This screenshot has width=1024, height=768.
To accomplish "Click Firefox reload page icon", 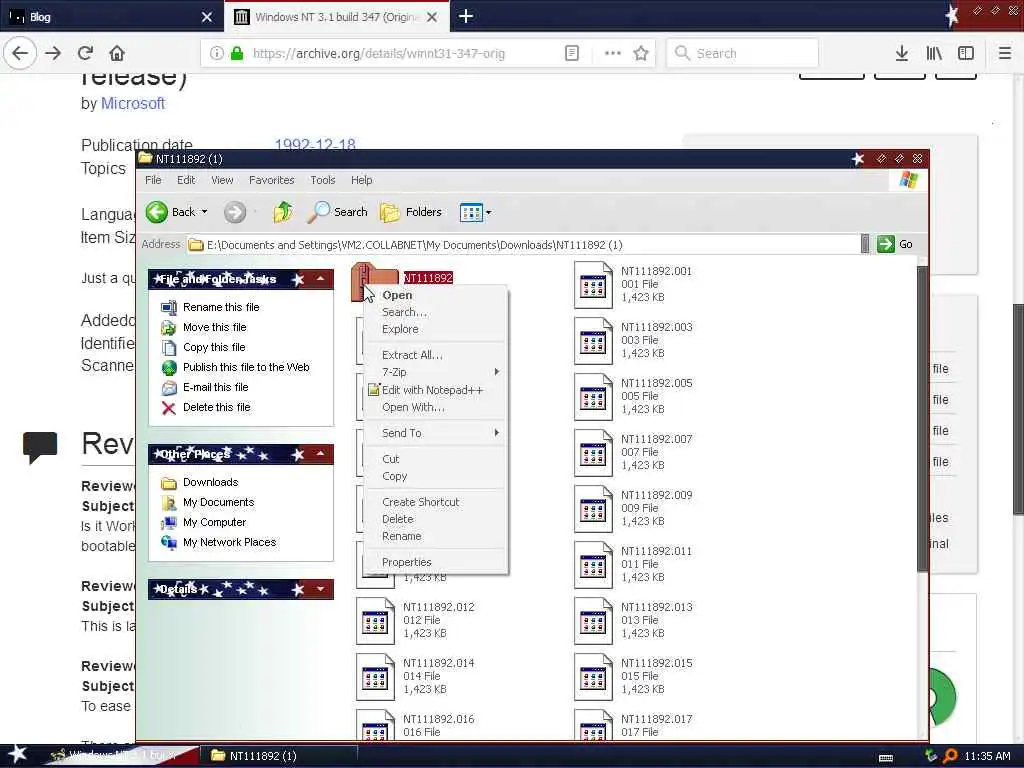I will pos(85,53).
